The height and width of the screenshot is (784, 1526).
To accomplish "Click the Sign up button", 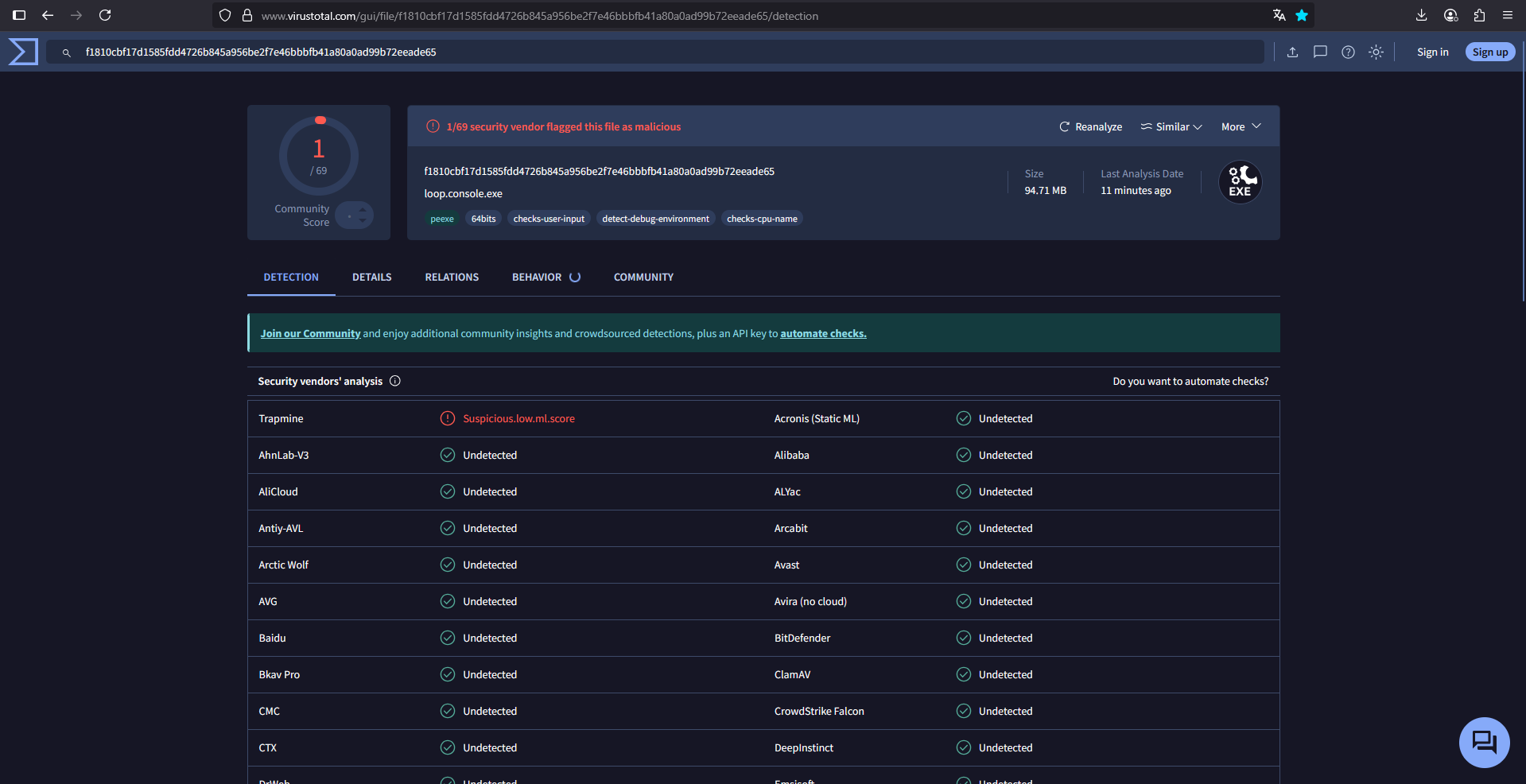I will pos(1490,52).
